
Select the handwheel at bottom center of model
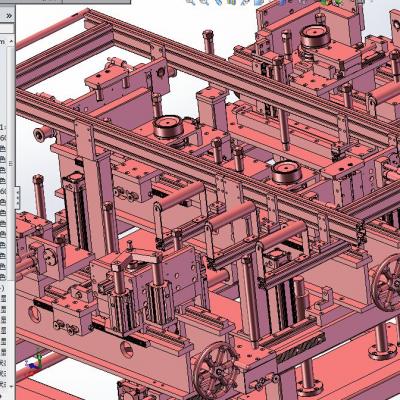pos(216,370)
